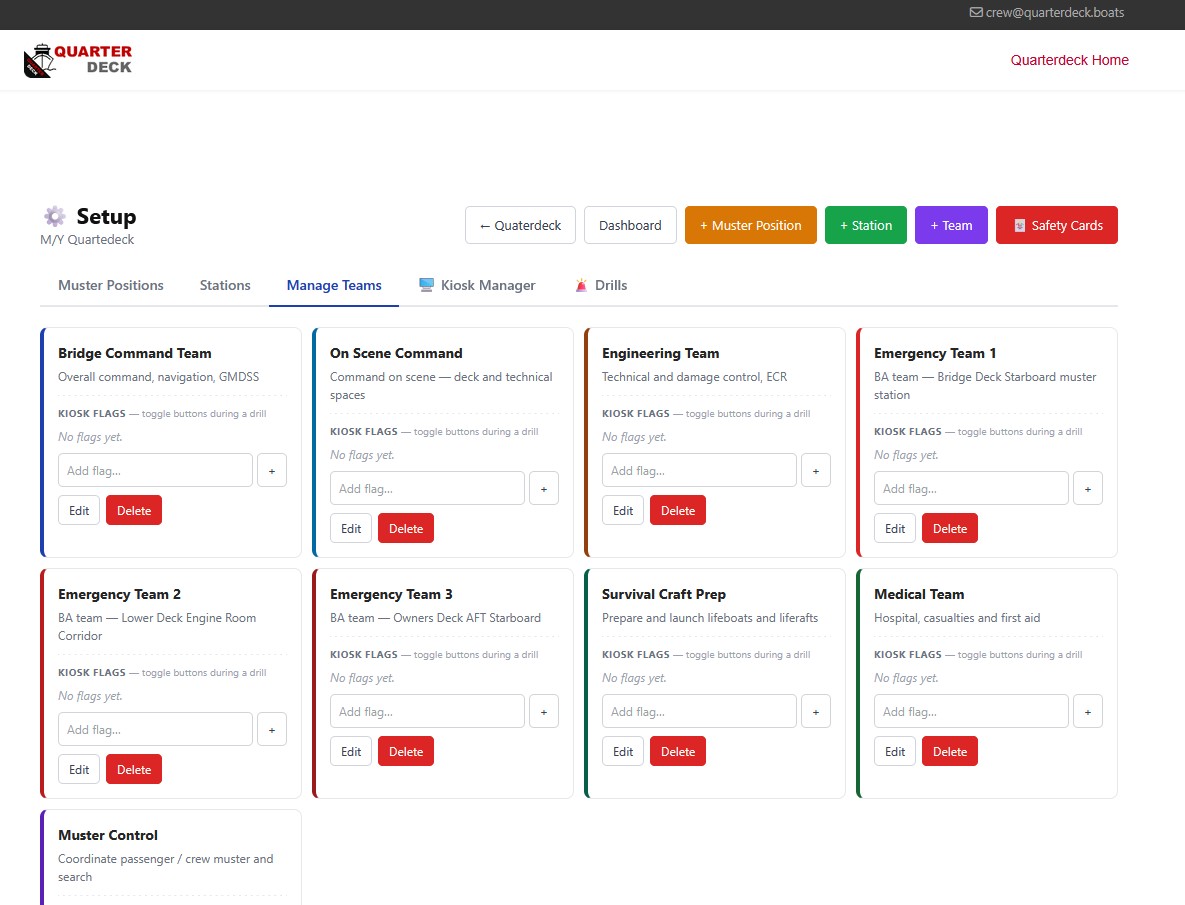The width and height of the screenshot is (1185, 905).
Task: Click 'Hospital, casualties and first aid' text
Action: click(x=957, y=618)
